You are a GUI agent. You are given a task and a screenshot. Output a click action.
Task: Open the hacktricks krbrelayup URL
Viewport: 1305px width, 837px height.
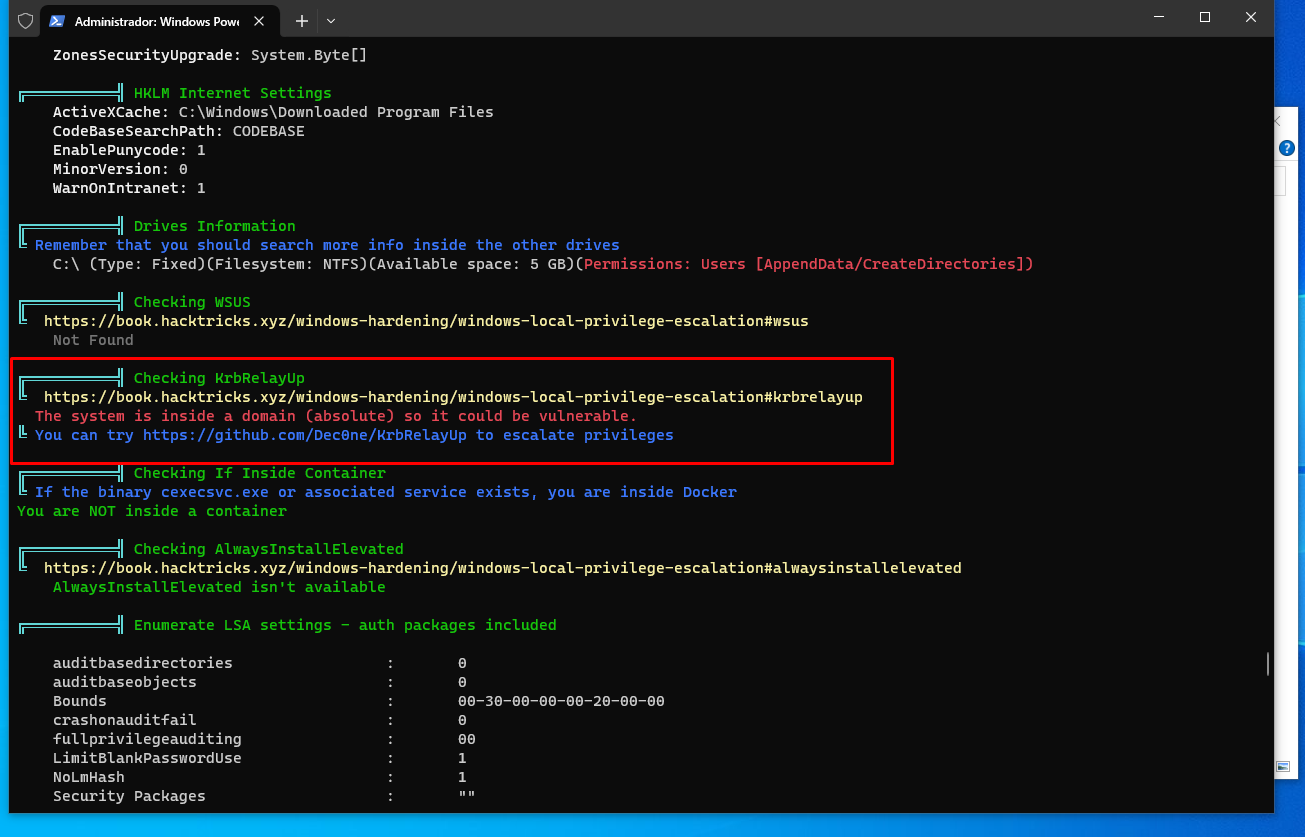(x=453, y=397)
